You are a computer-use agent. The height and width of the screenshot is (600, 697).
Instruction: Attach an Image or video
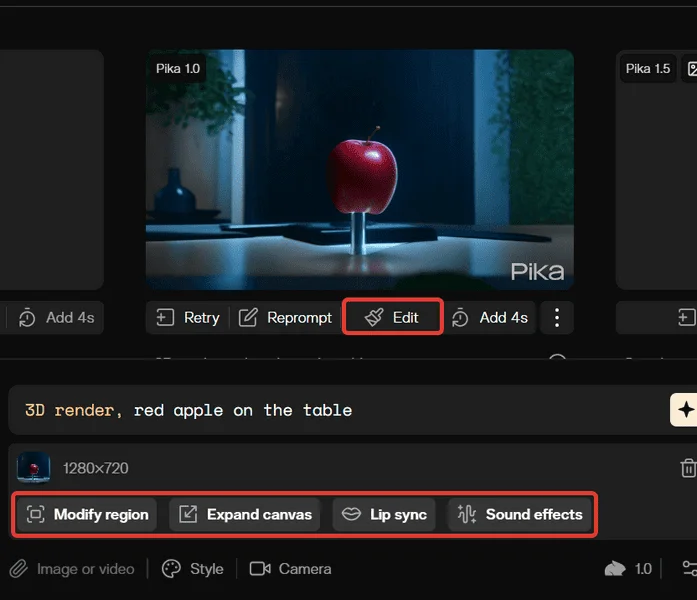click(72, 569)
